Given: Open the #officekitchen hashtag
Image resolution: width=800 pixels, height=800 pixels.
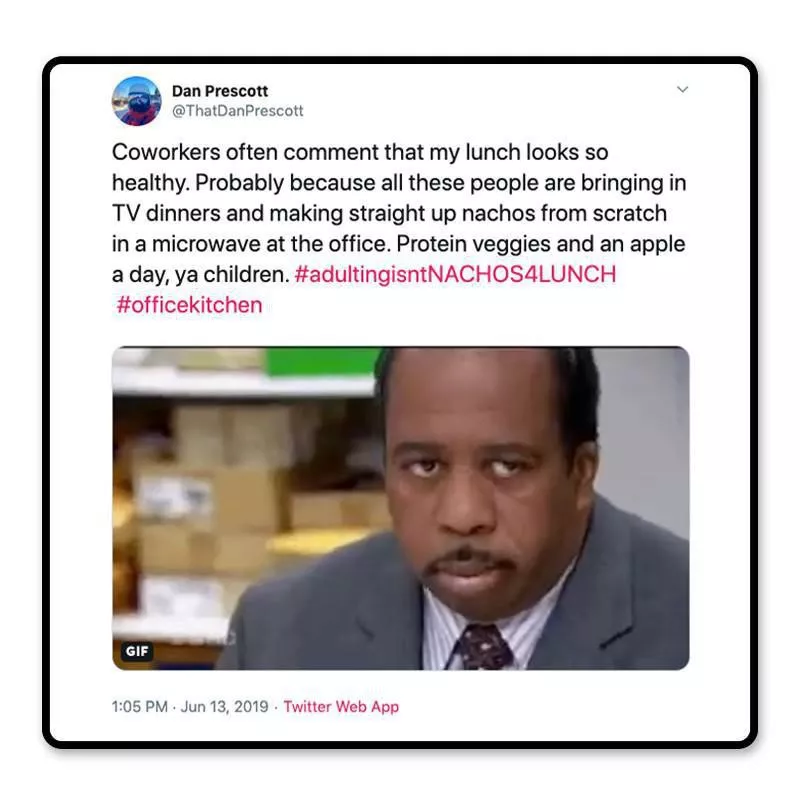Looking at the screenshot, I should coord(189,305).
